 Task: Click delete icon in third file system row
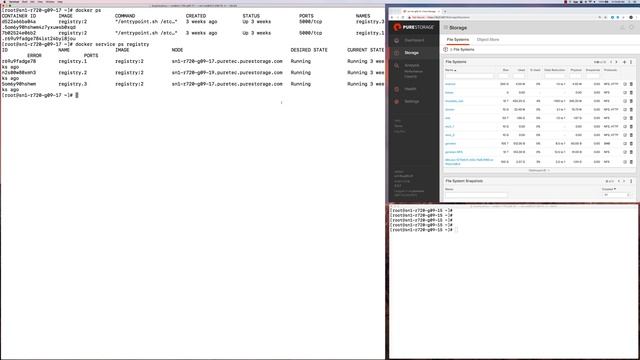pos(631,101)
